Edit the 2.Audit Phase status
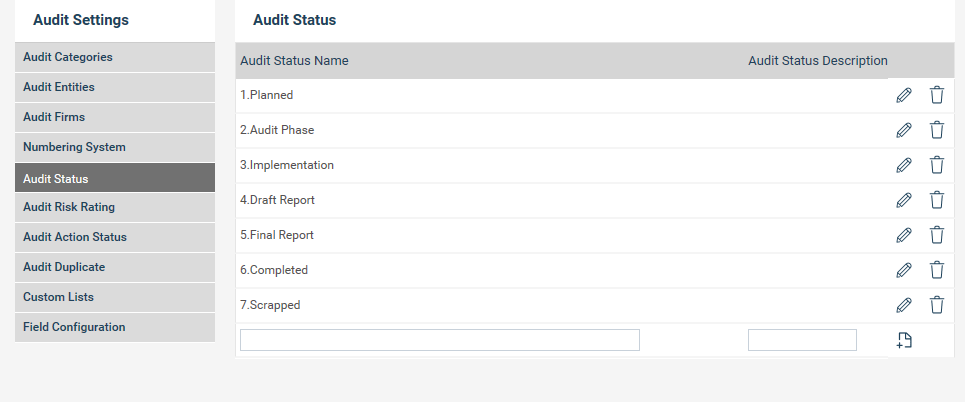This screenshot has width=965, height=402. [904, 130]
